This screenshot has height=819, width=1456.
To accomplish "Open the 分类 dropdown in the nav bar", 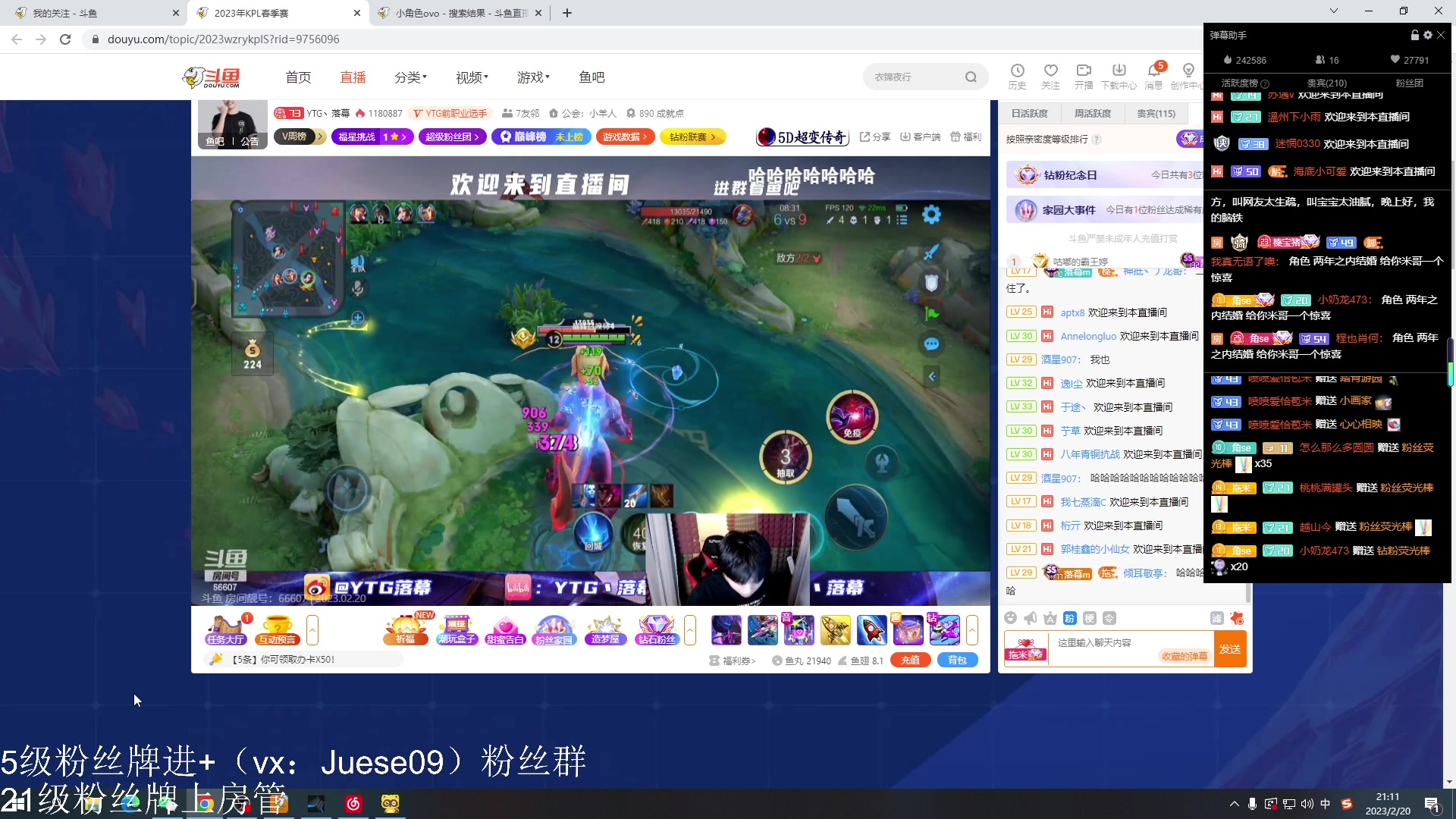I will (410, 77).
